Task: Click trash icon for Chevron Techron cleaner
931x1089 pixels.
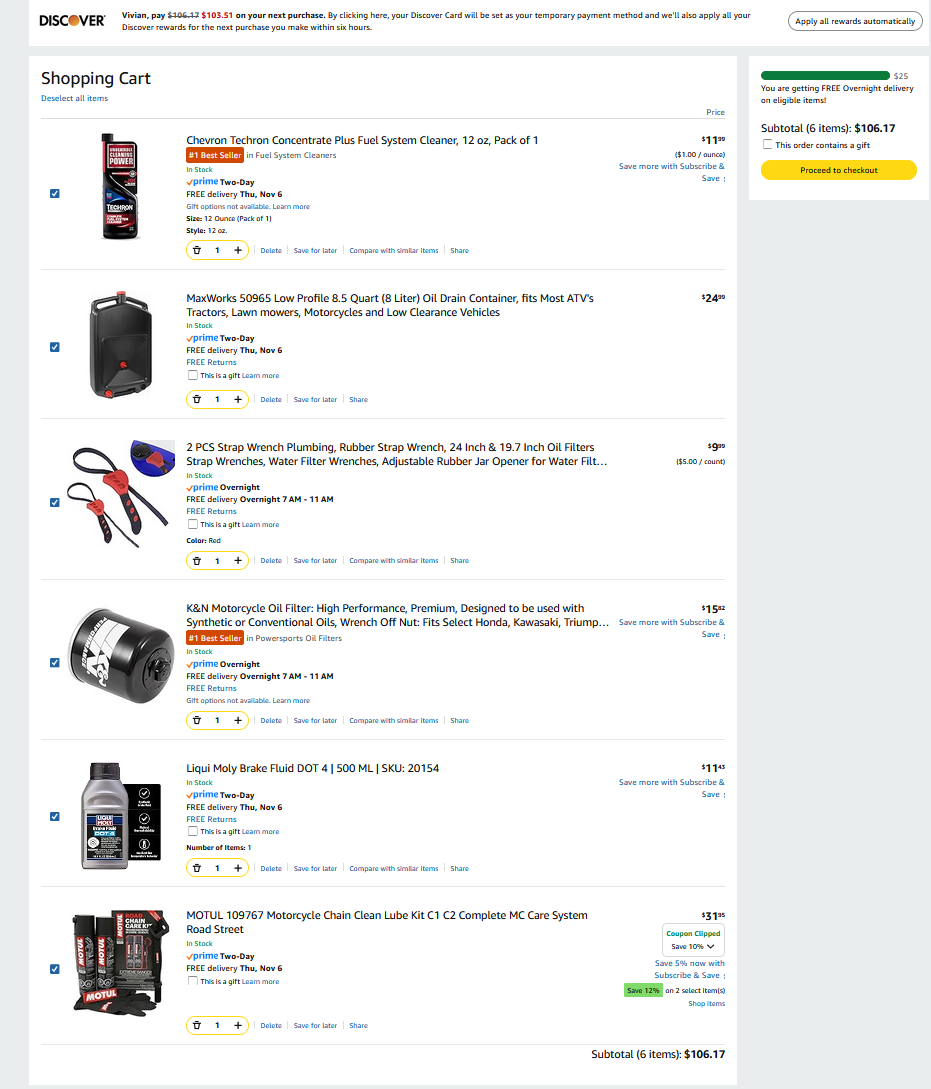Action: (197, 251)
